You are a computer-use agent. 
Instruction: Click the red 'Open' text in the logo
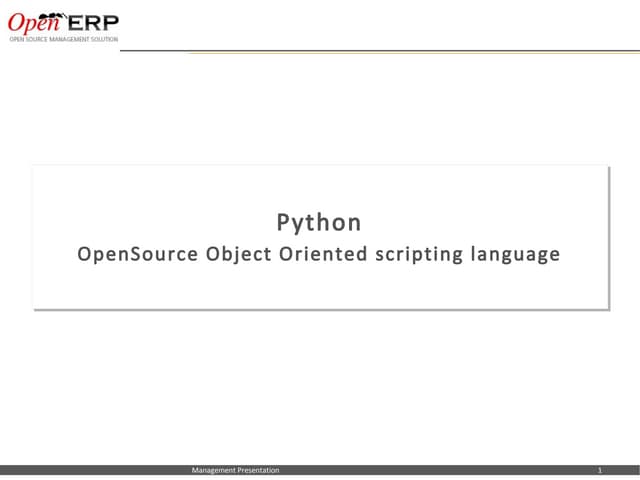pyautogui.click(x=30, y=23)
